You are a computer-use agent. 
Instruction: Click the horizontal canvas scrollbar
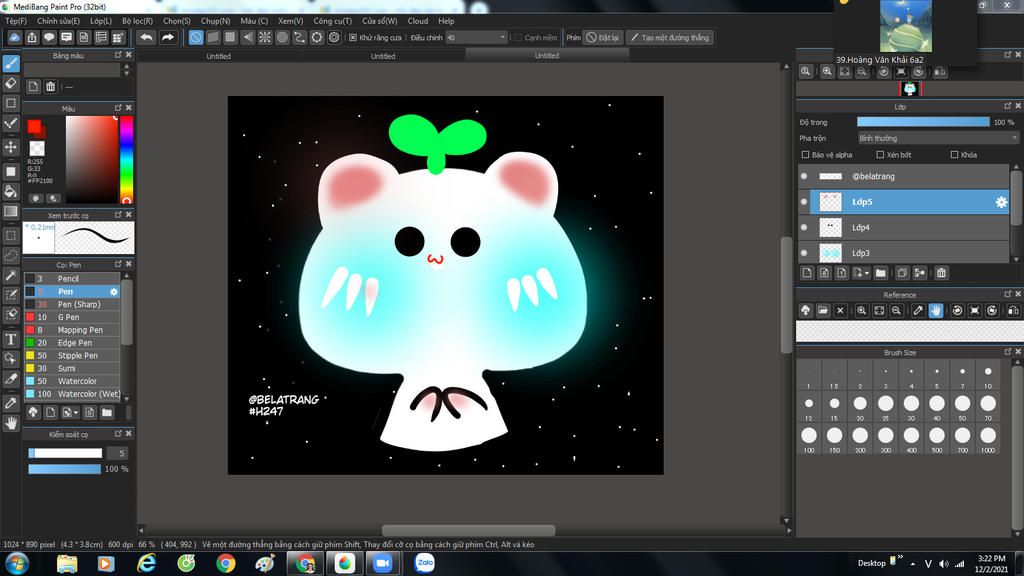[468, 530]
